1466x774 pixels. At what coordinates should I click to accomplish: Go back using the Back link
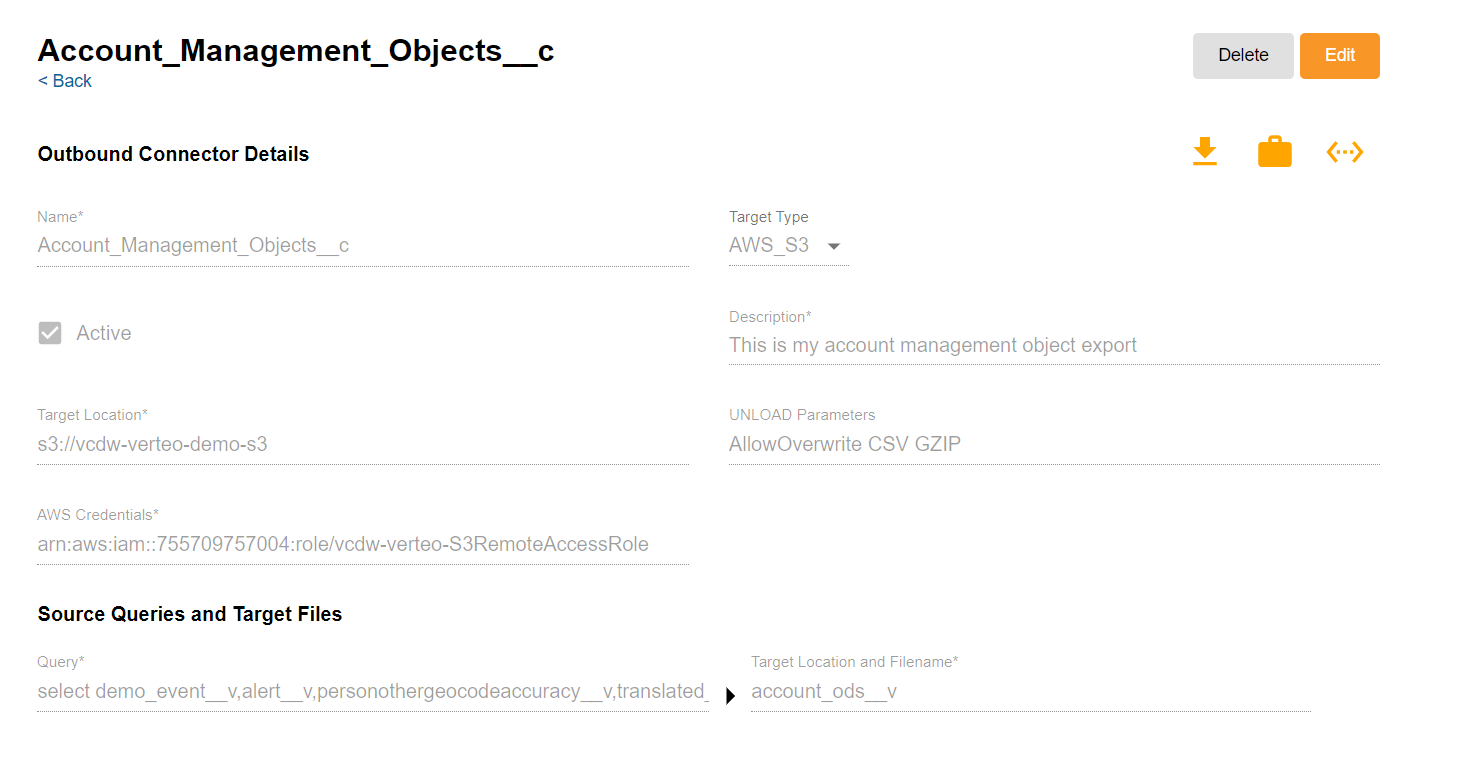65,81
